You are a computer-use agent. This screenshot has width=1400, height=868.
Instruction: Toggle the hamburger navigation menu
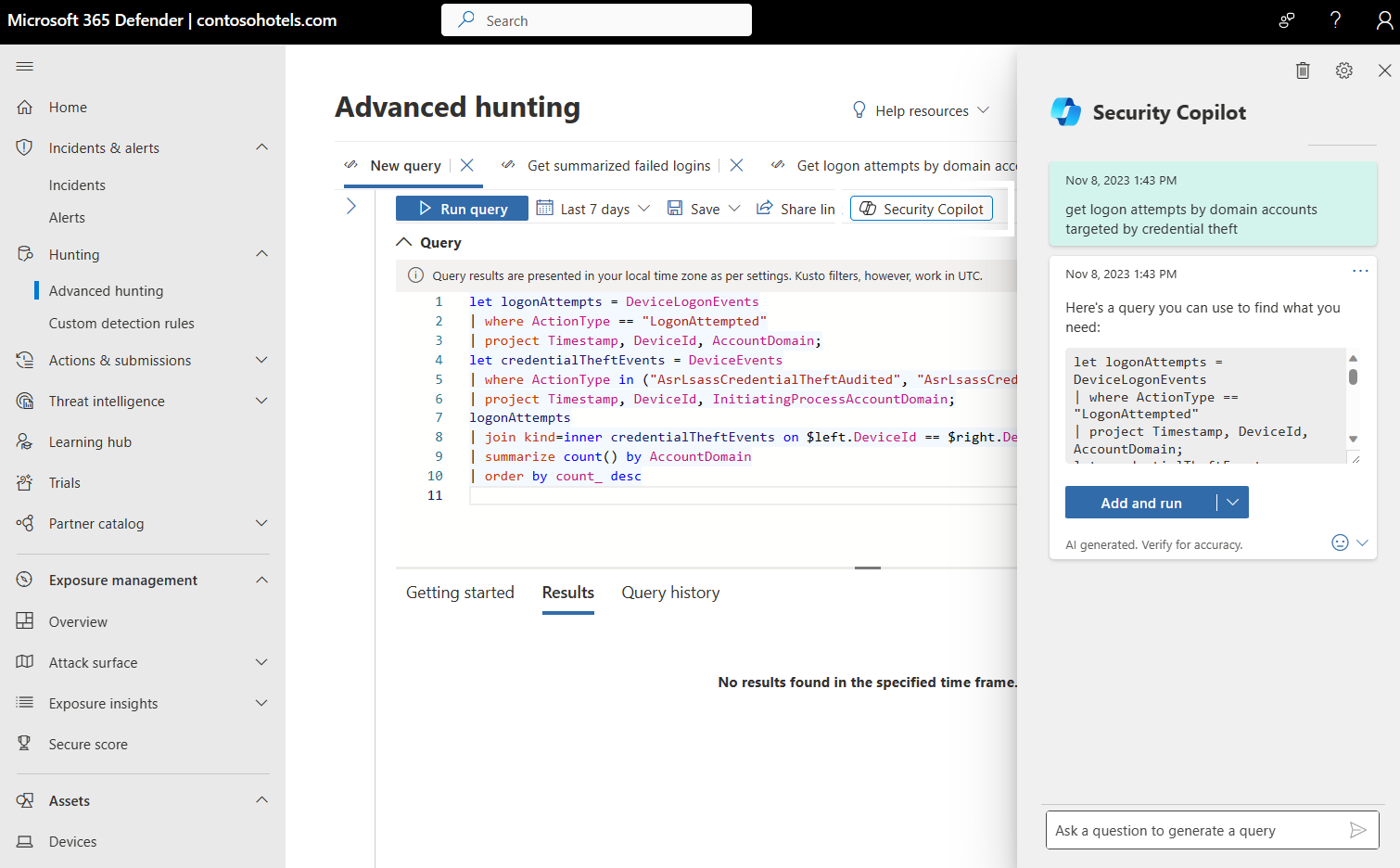pos(25,66)
